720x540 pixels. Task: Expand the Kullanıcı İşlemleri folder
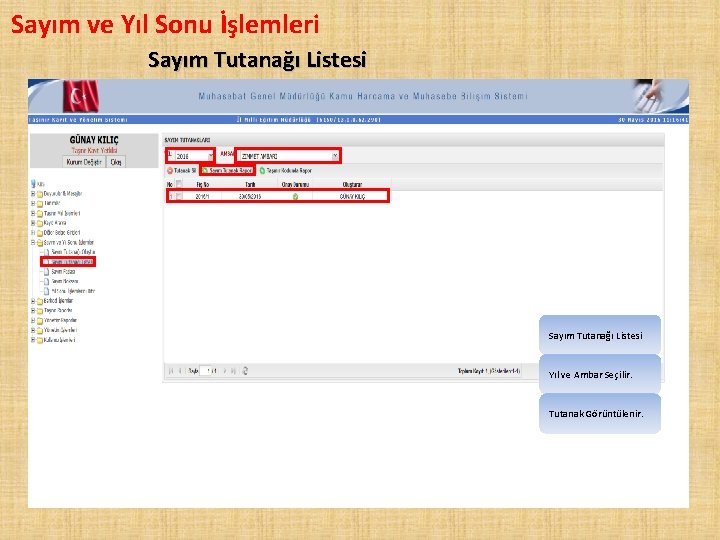click(33, 340)
